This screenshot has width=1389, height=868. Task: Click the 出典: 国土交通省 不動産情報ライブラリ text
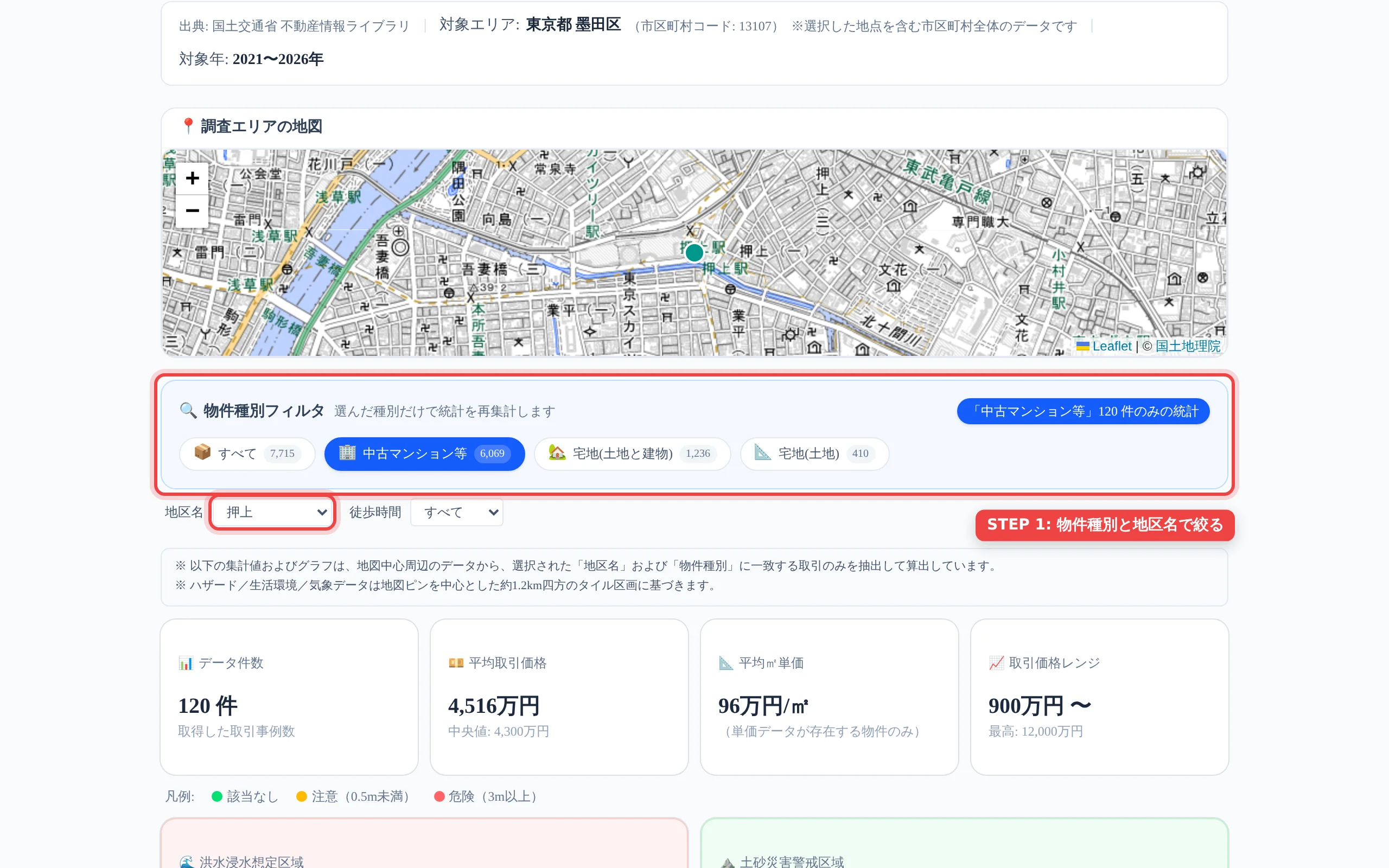click(294, 26)
